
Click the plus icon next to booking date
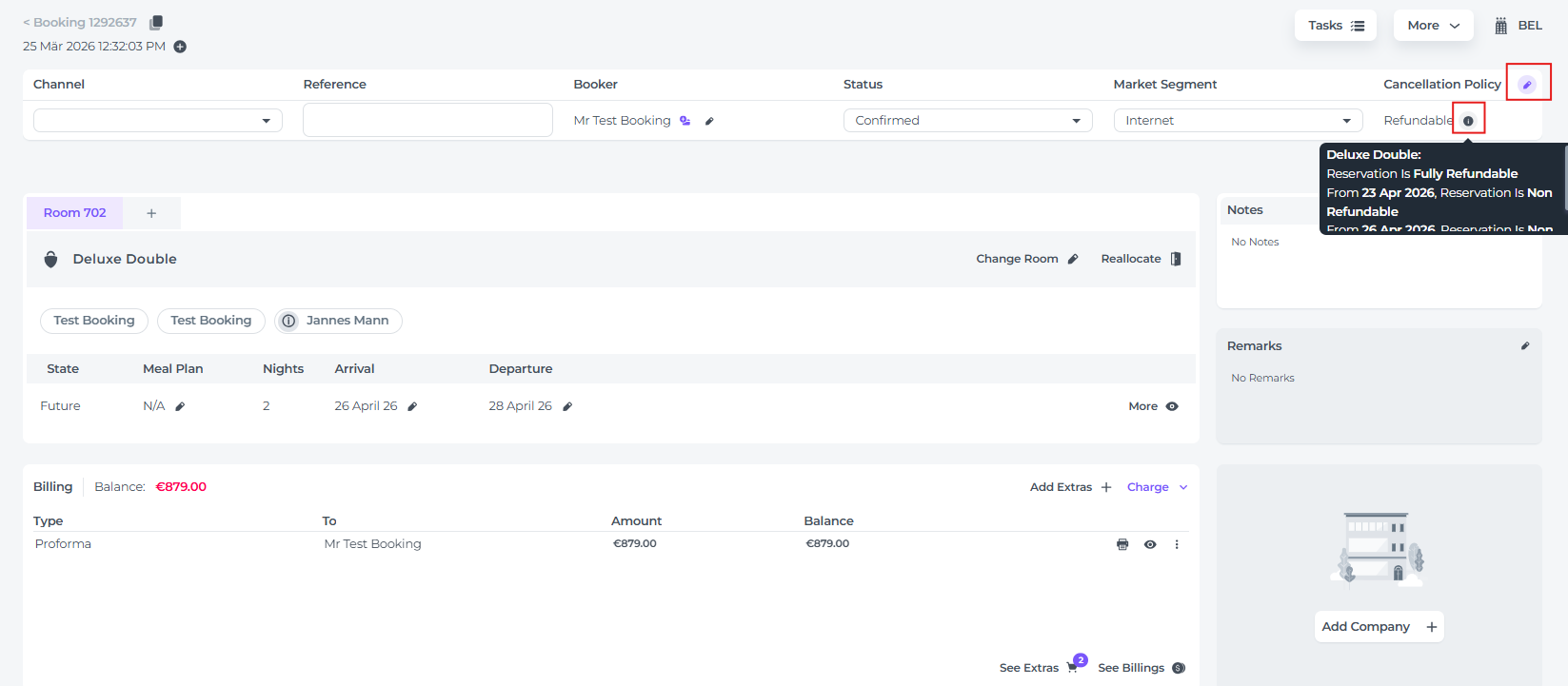[180, 47]
